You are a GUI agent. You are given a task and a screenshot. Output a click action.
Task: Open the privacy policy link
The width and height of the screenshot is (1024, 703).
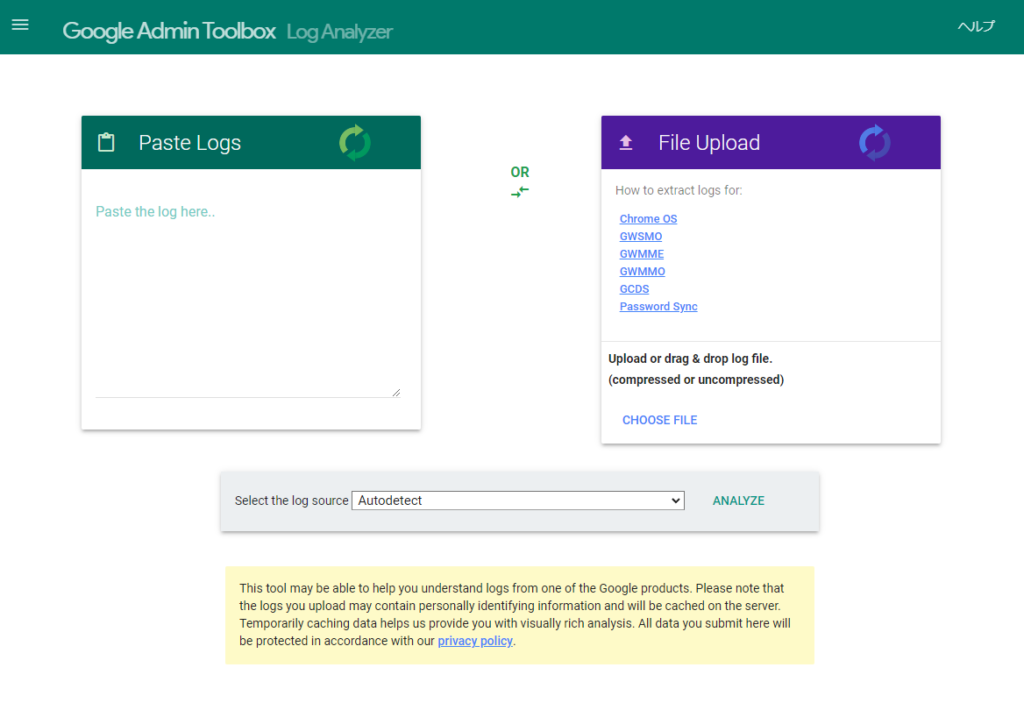[475, 641]
